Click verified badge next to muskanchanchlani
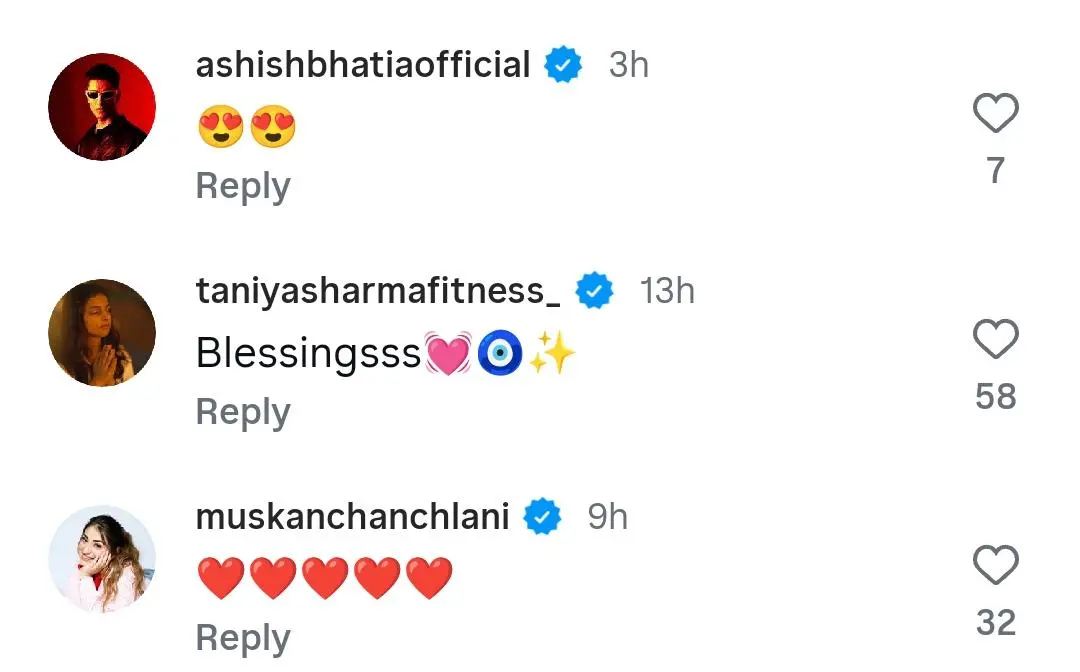The width and height of the screenshot is (1080, 672). (x=543, y=517)
